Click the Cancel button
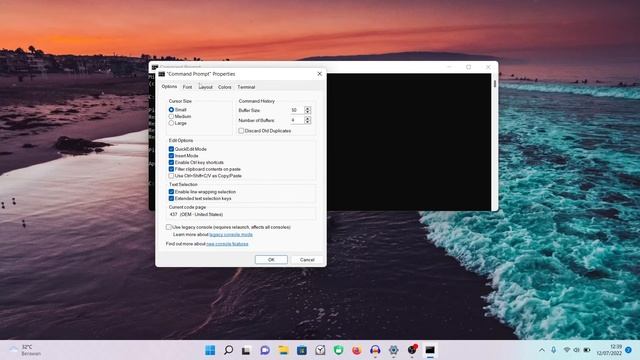640x360 pixels. [307, 260]
